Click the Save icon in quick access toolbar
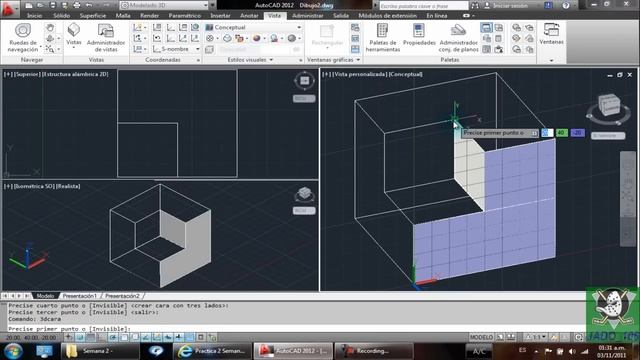 53,6
